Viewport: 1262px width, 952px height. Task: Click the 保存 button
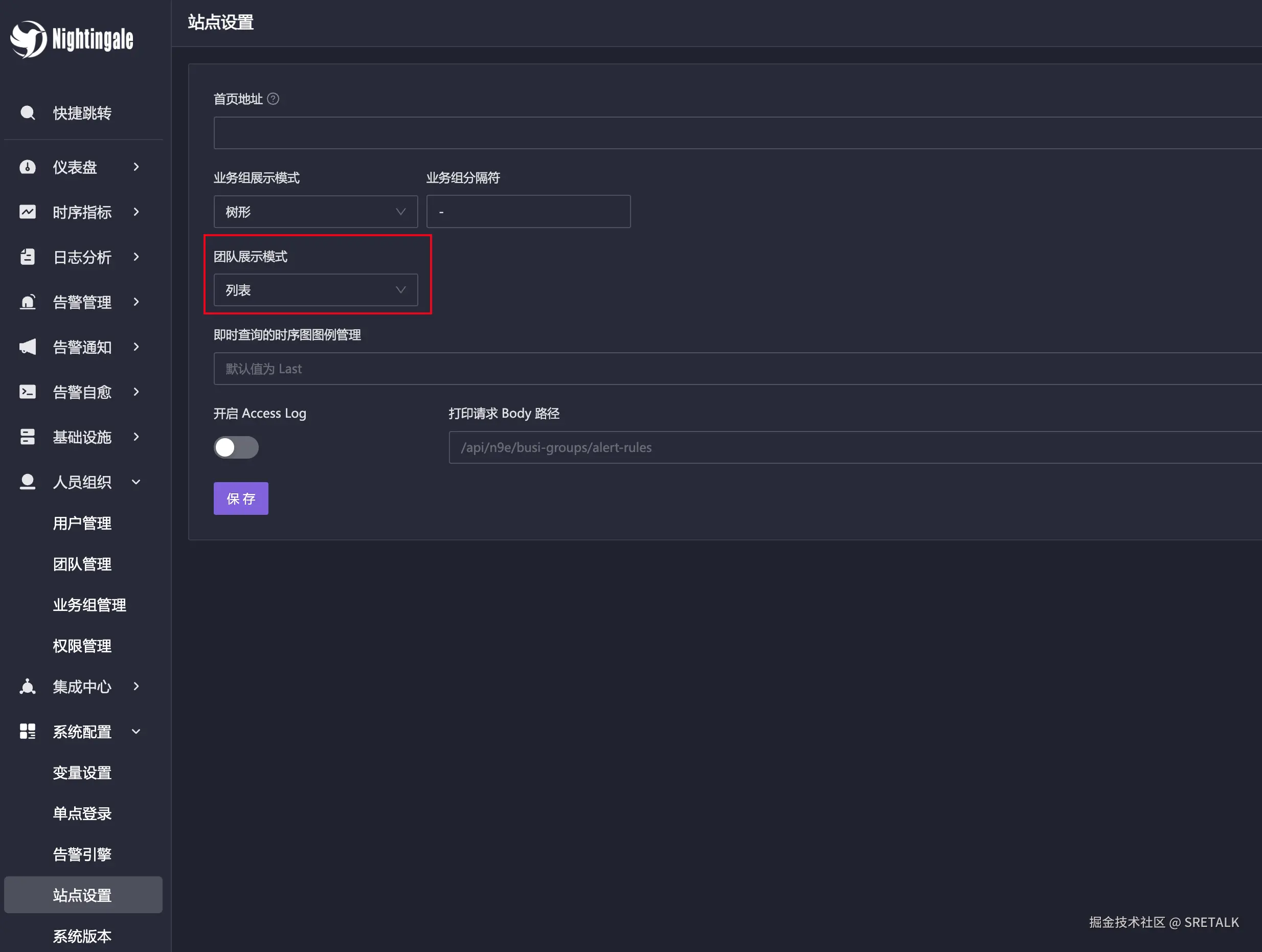[x=241, y=498]
